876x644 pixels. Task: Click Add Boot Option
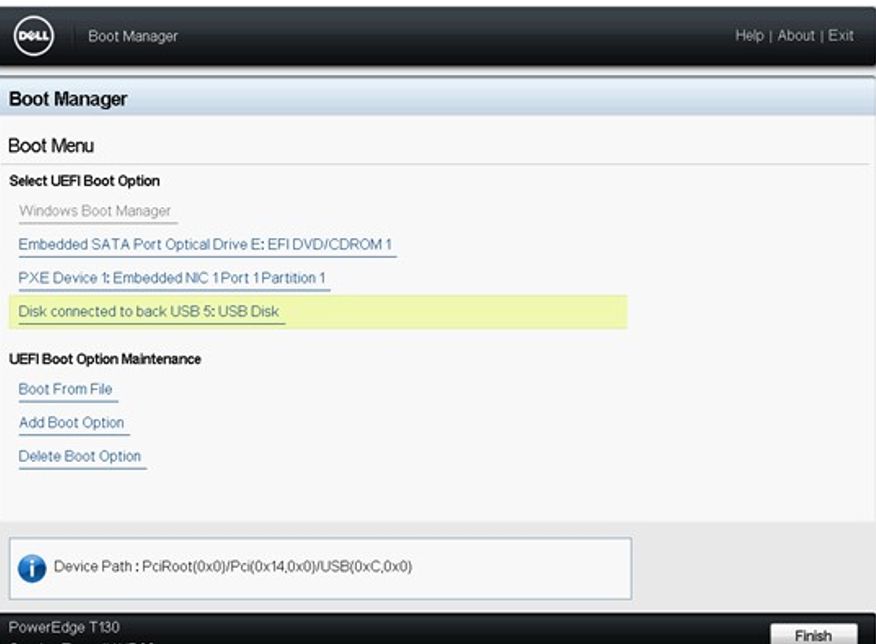pos(72,423)
